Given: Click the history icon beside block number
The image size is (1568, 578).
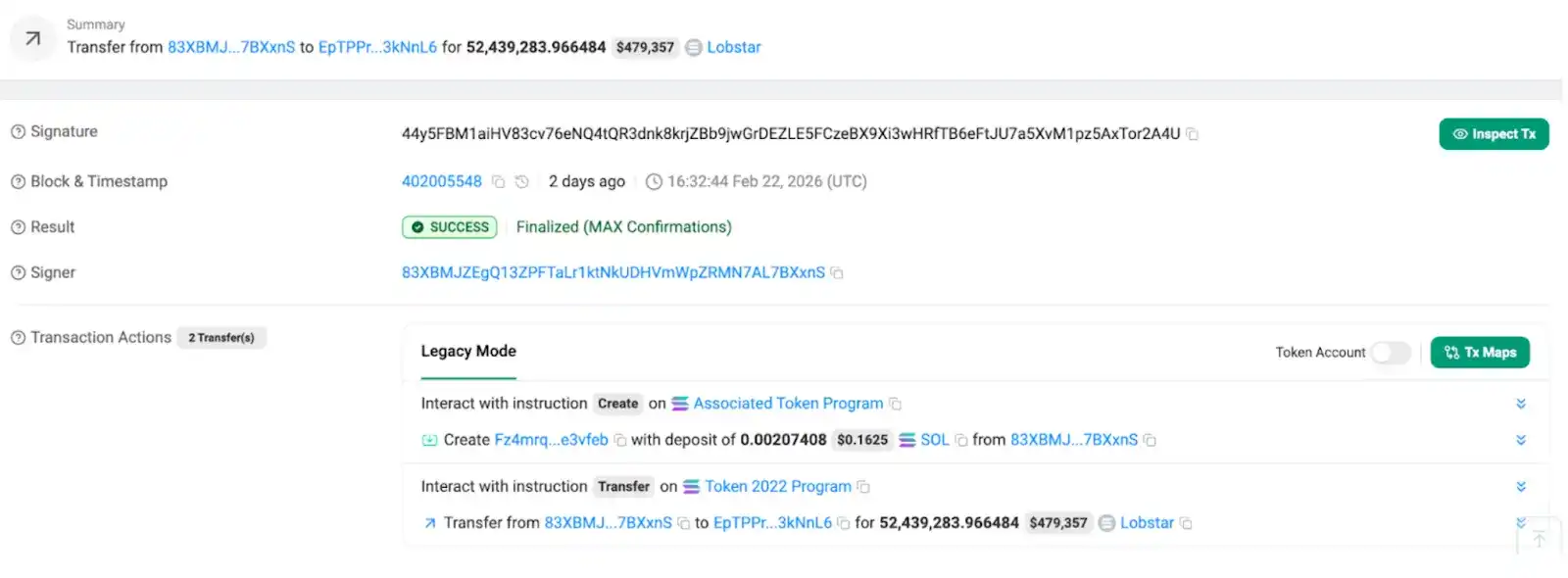Looking at the screenshot, I should (x=522, y=181).
